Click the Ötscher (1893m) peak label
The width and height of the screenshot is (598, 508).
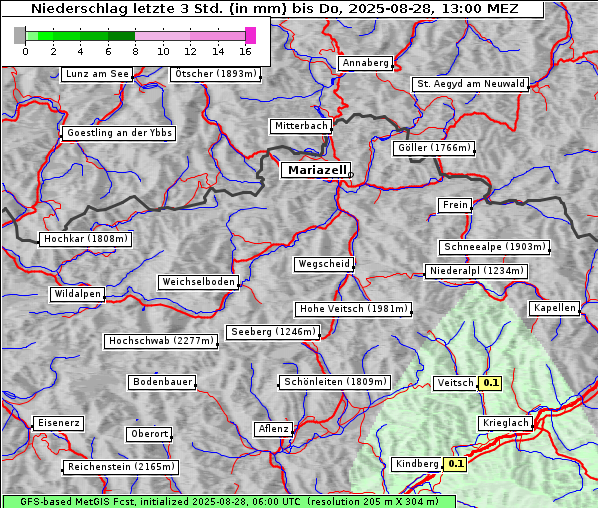click(216, 74)
